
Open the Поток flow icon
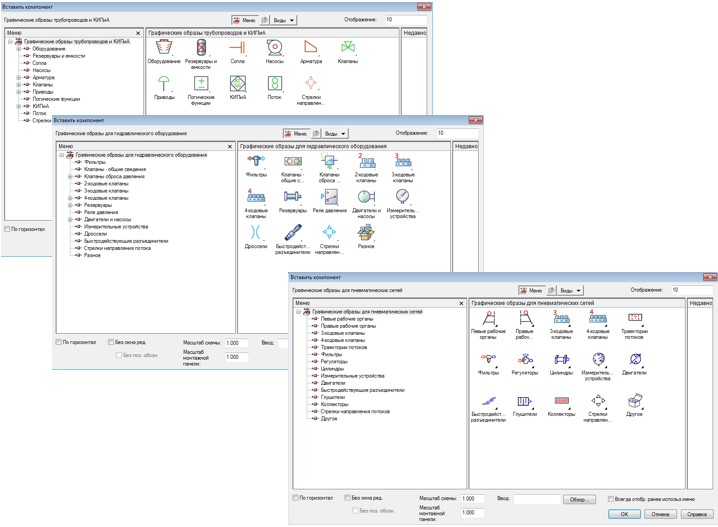(274, 83)
